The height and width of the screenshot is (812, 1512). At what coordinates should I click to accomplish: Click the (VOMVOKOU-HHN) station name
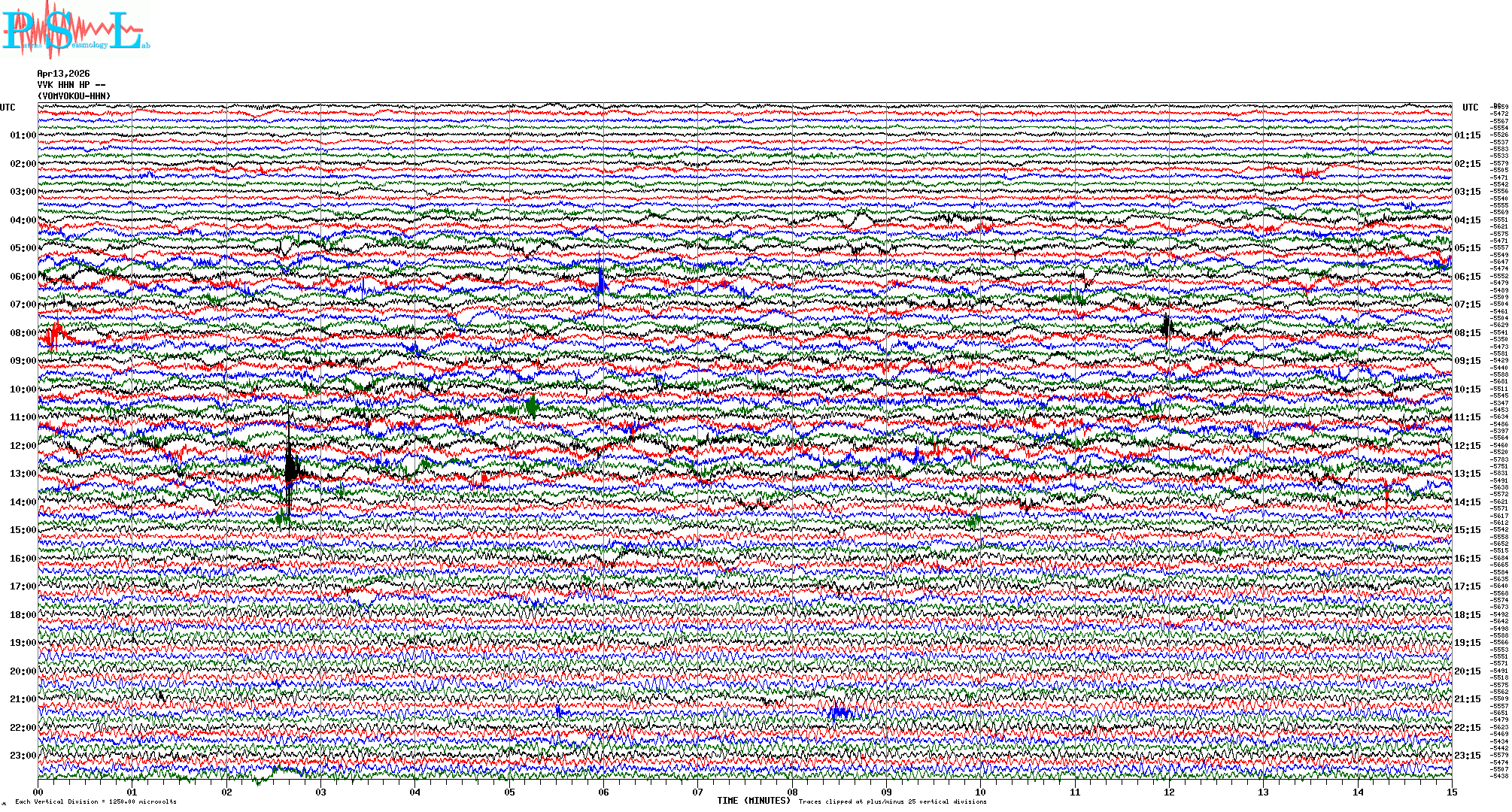74,96
